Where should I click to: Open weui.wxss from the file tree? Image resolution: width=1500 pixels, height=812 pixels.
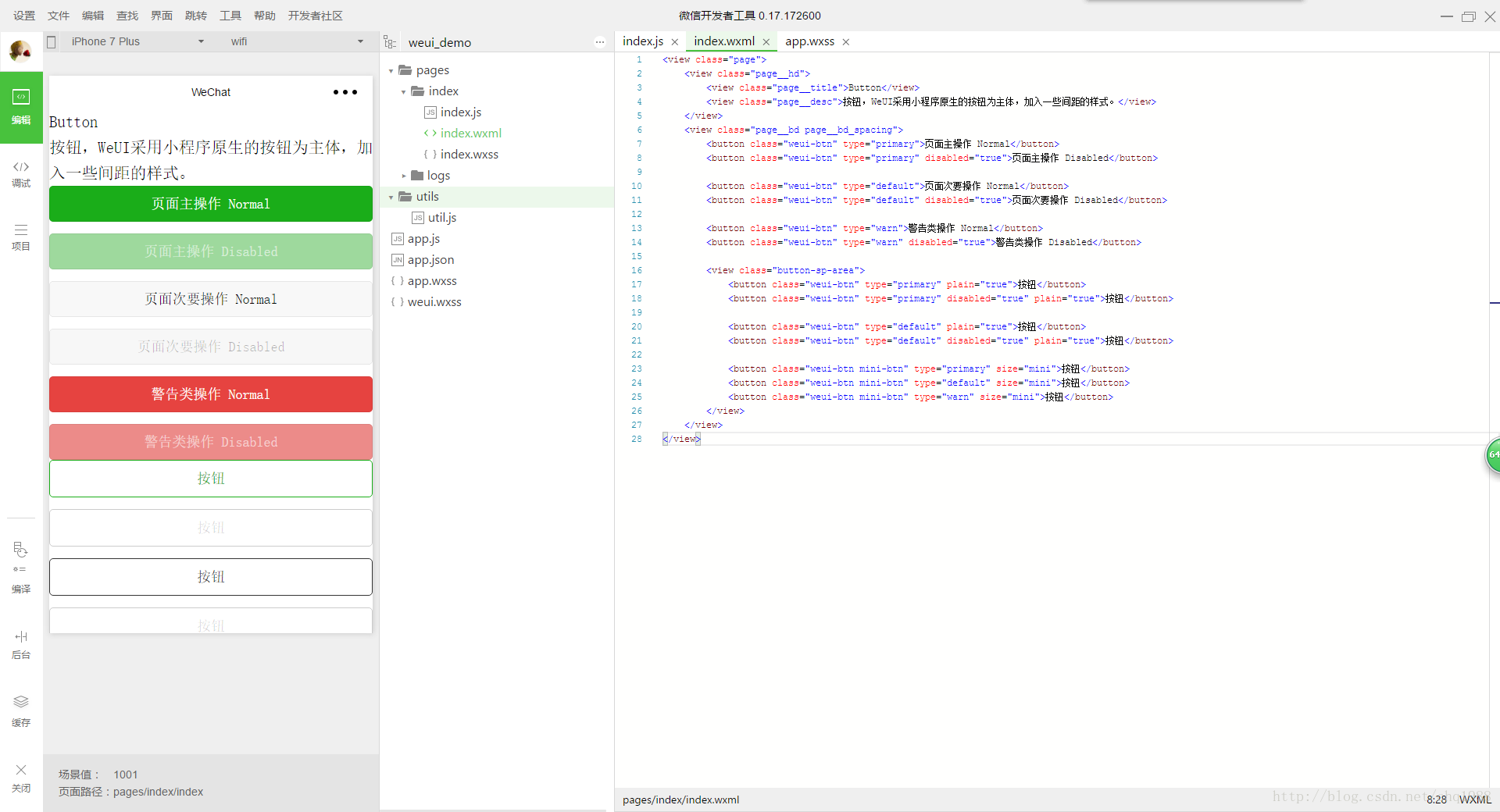[x=434, y=302]
